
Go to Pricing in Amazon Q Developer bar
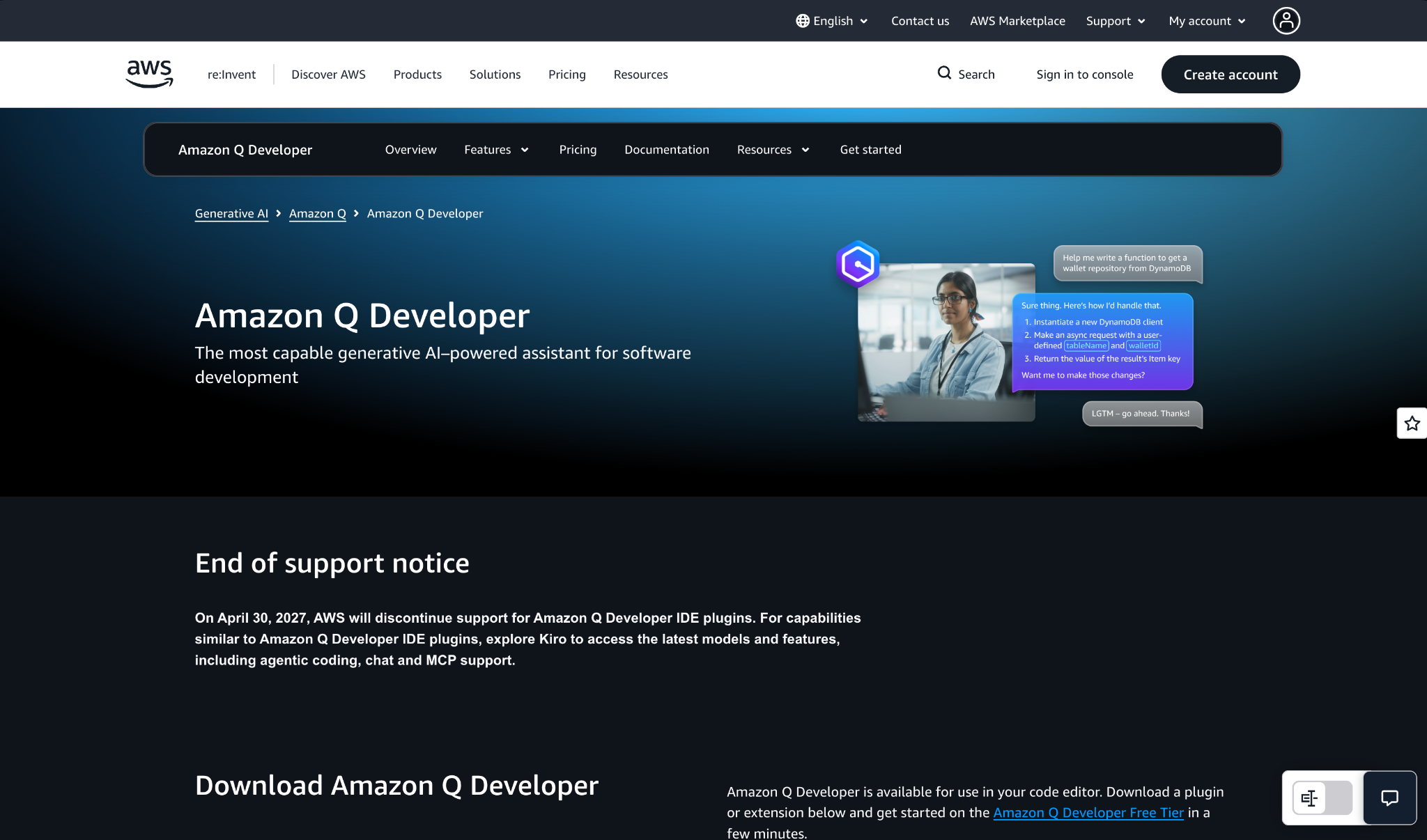pyautogui.click(x=578, y=150)
